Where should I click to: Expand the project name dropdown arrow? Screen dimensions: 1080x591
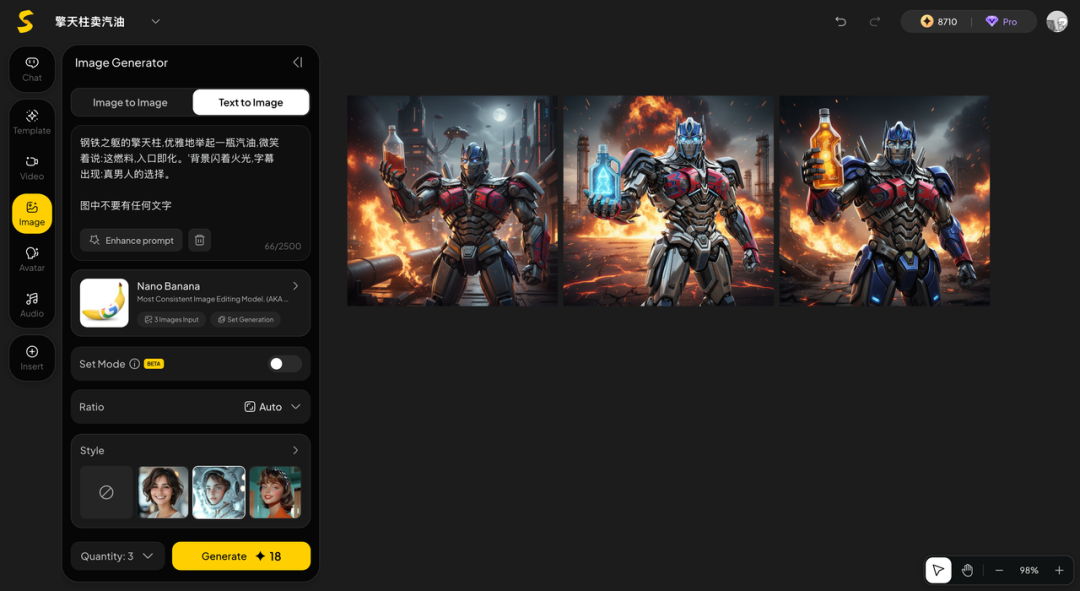(x=155, y=21)
